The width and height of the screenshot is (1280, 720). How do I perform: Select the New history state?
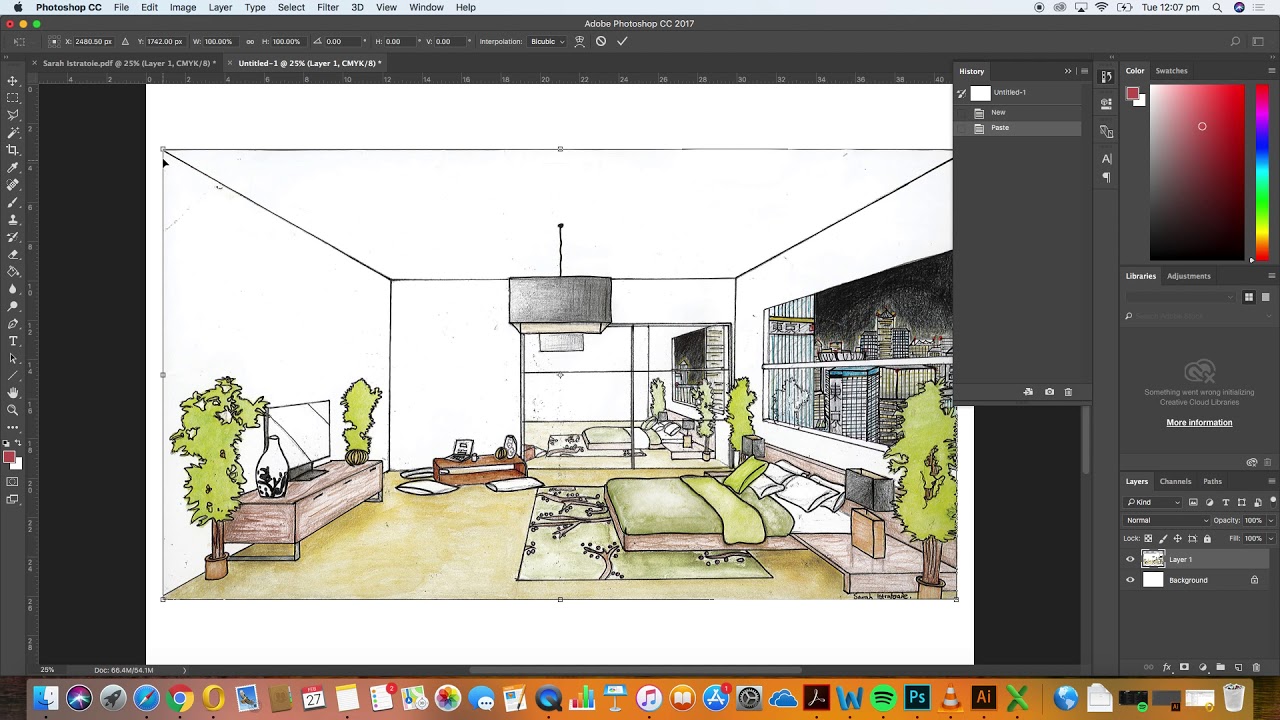[x=1017, y=112]
